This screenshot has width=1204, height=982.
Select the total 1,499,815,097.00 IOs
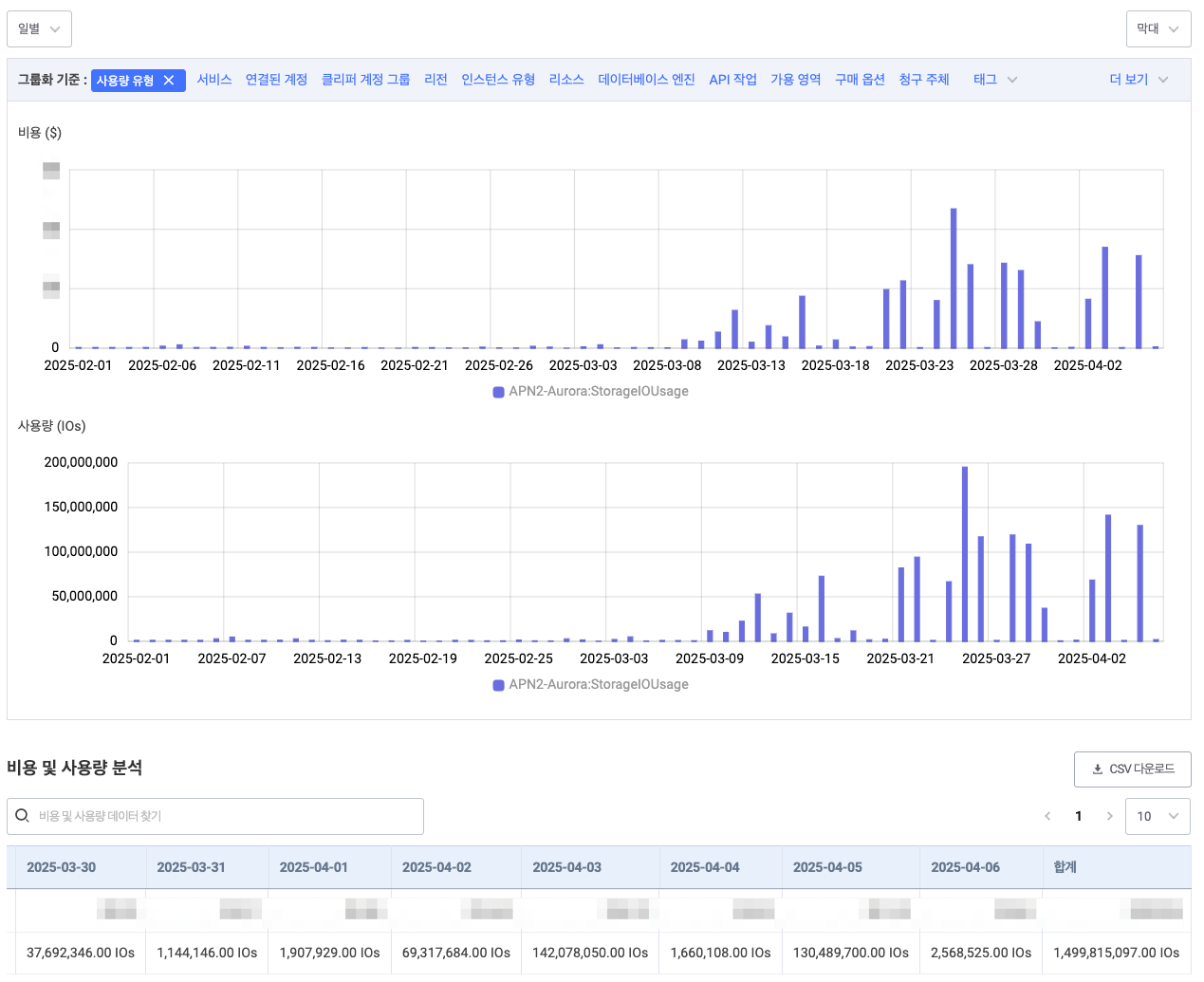coord(1117,953)
